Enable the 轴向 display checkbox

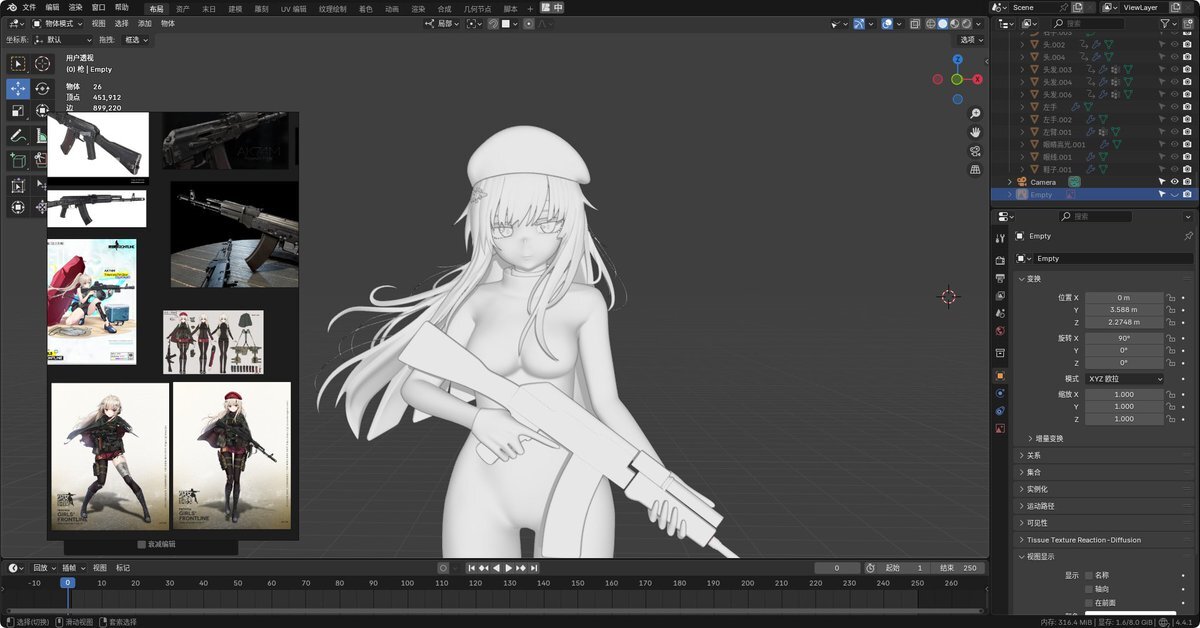(x=1089, y=589)
